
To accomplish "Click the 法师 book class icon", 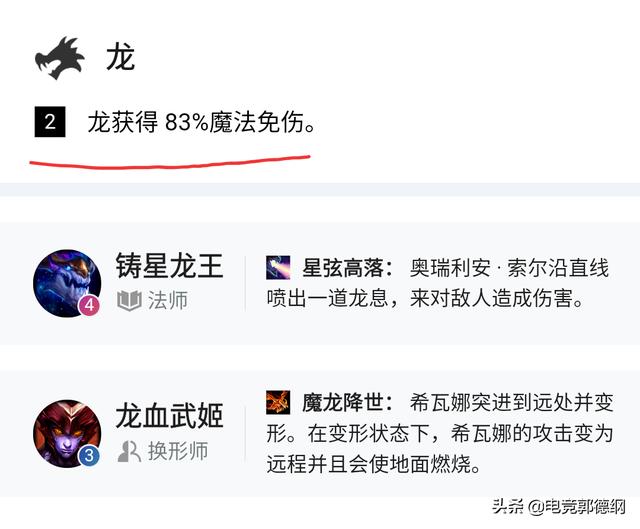I will 129,301.
